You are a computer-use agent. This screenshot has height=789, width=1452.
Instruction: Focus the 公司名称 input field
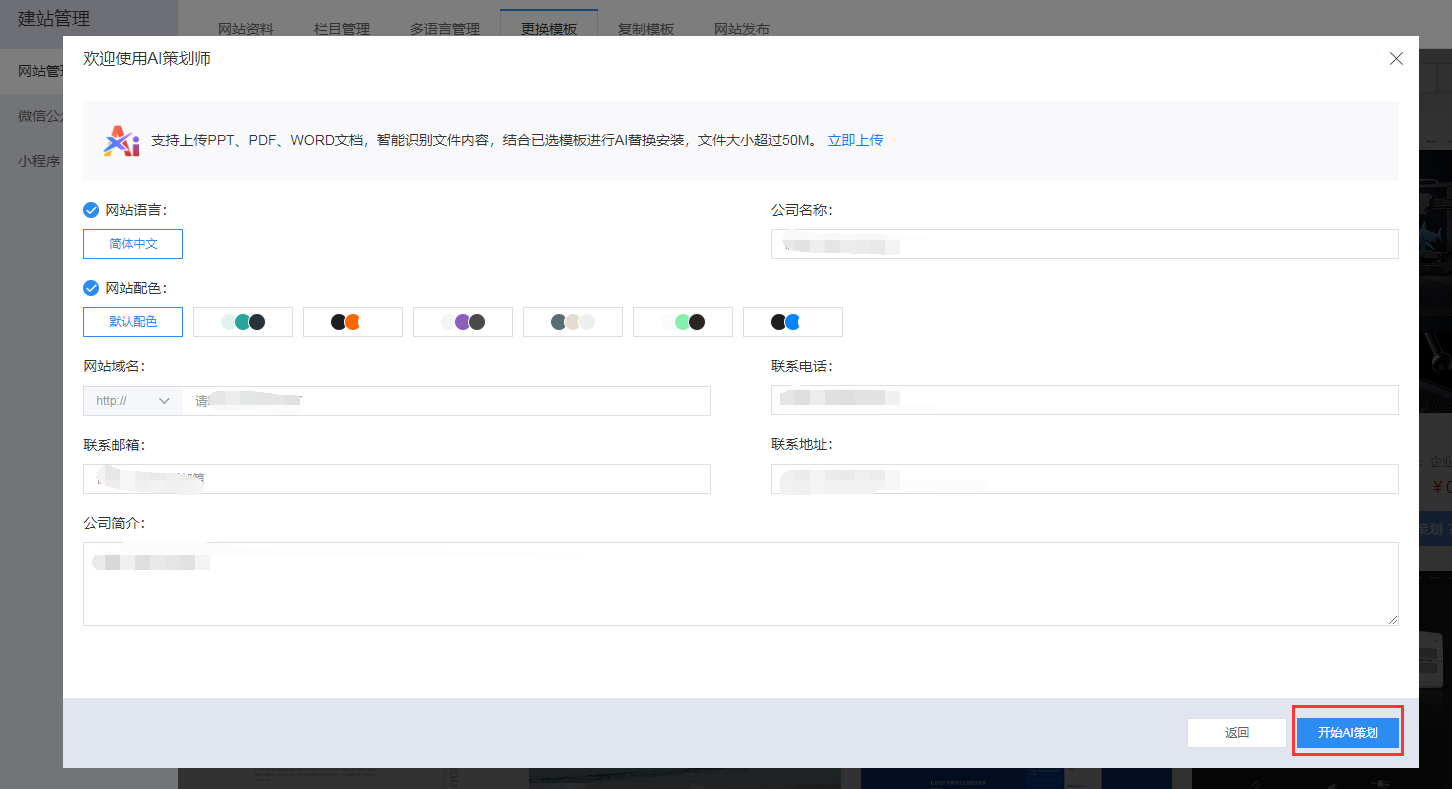pos(1085,244)
